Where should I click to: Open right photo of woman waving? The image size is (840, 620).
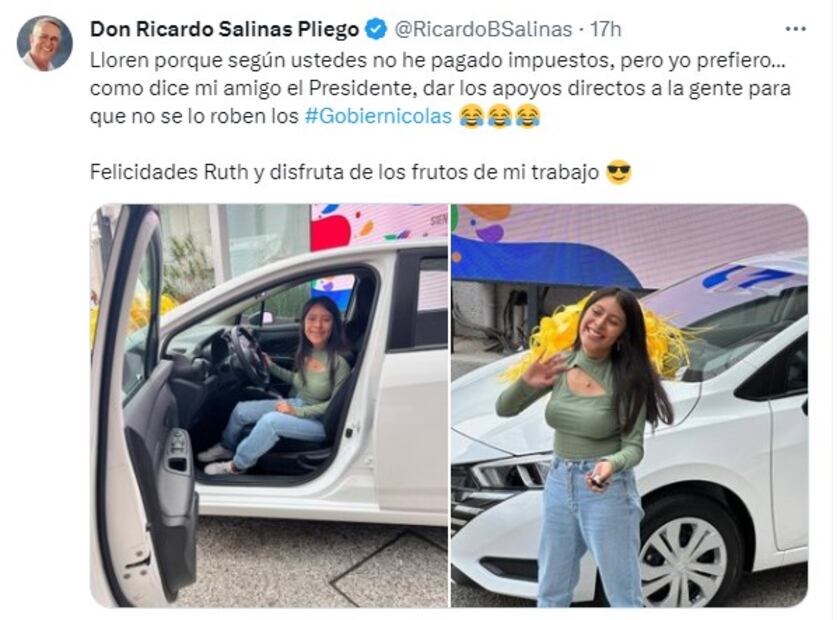pyautogui.click(x=629, y=406)
